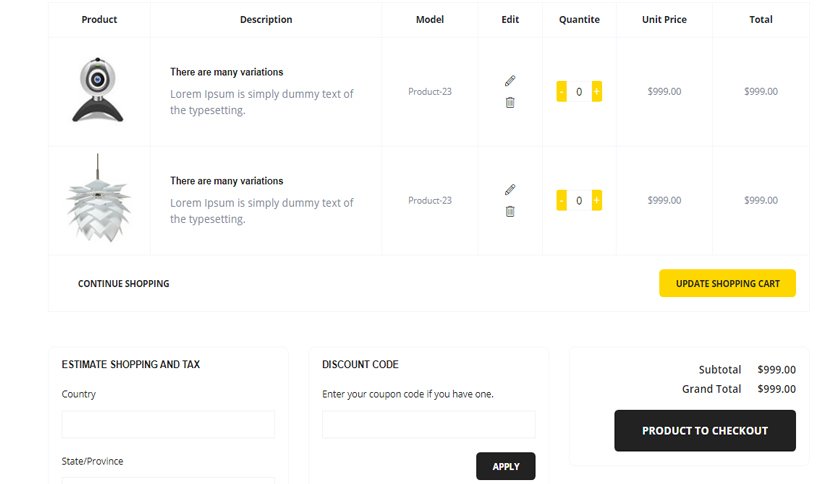836x484 pixels.
Task: Apply the discount coupon code
Action: tap(505, 466)
